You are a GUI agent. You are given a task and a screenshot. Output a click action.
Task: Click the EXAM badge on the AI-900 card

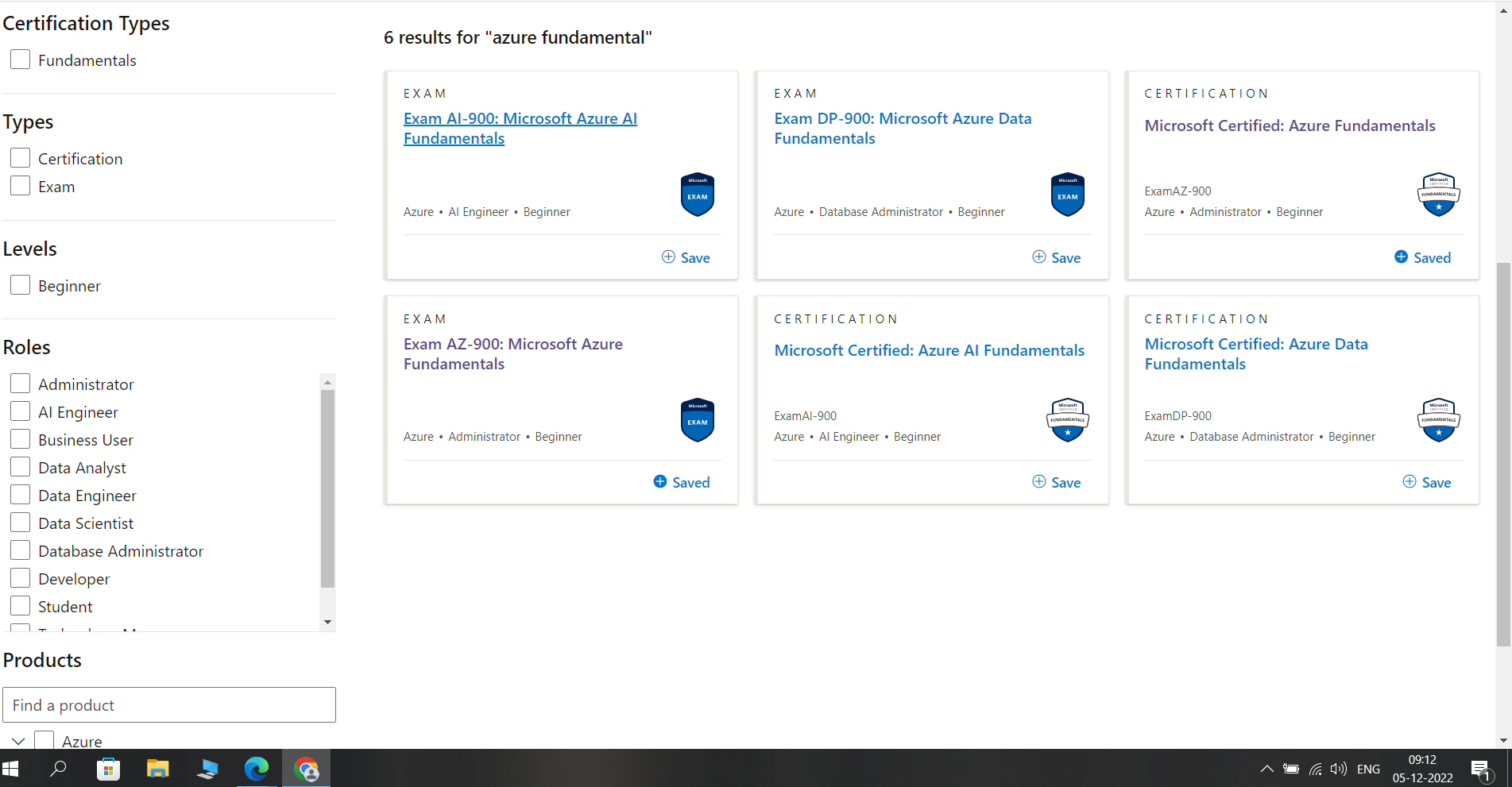(698, 195)
